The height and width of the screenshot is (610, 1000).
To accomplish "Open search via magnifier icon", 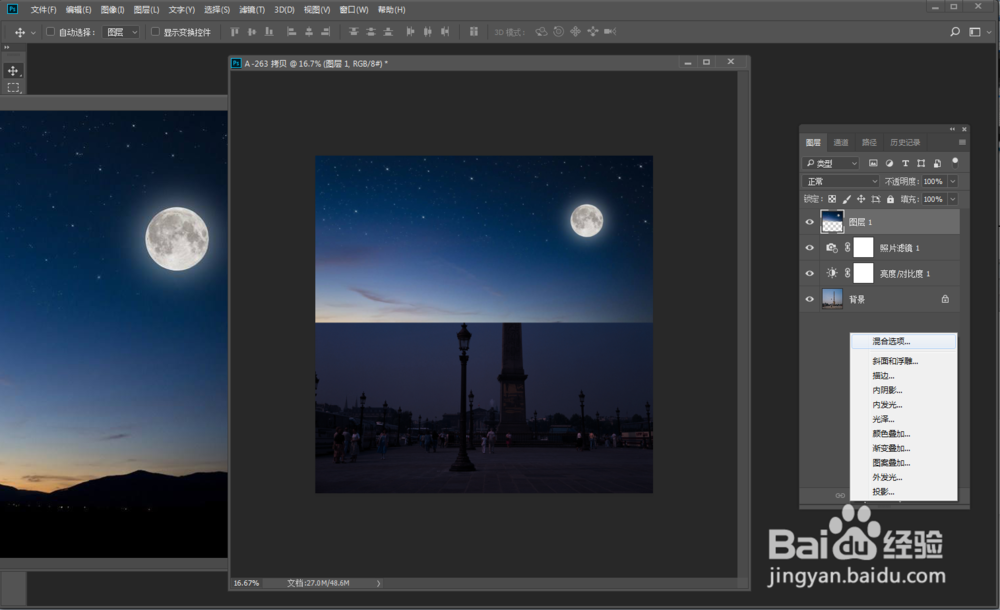I will [954, 32].
